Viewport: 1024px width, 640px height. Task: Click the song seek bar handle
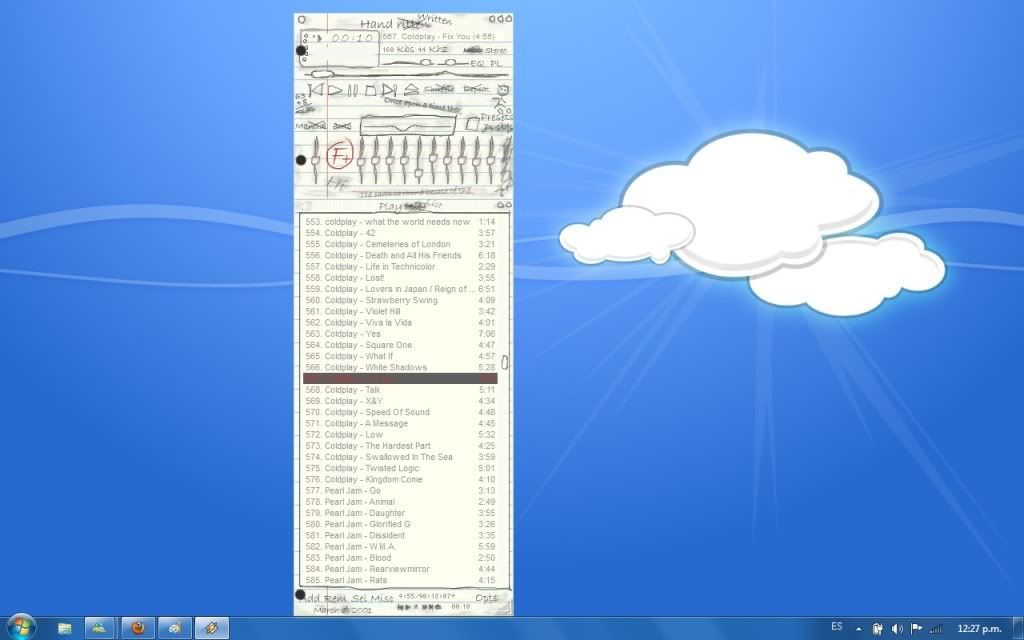tap(321, 74)
